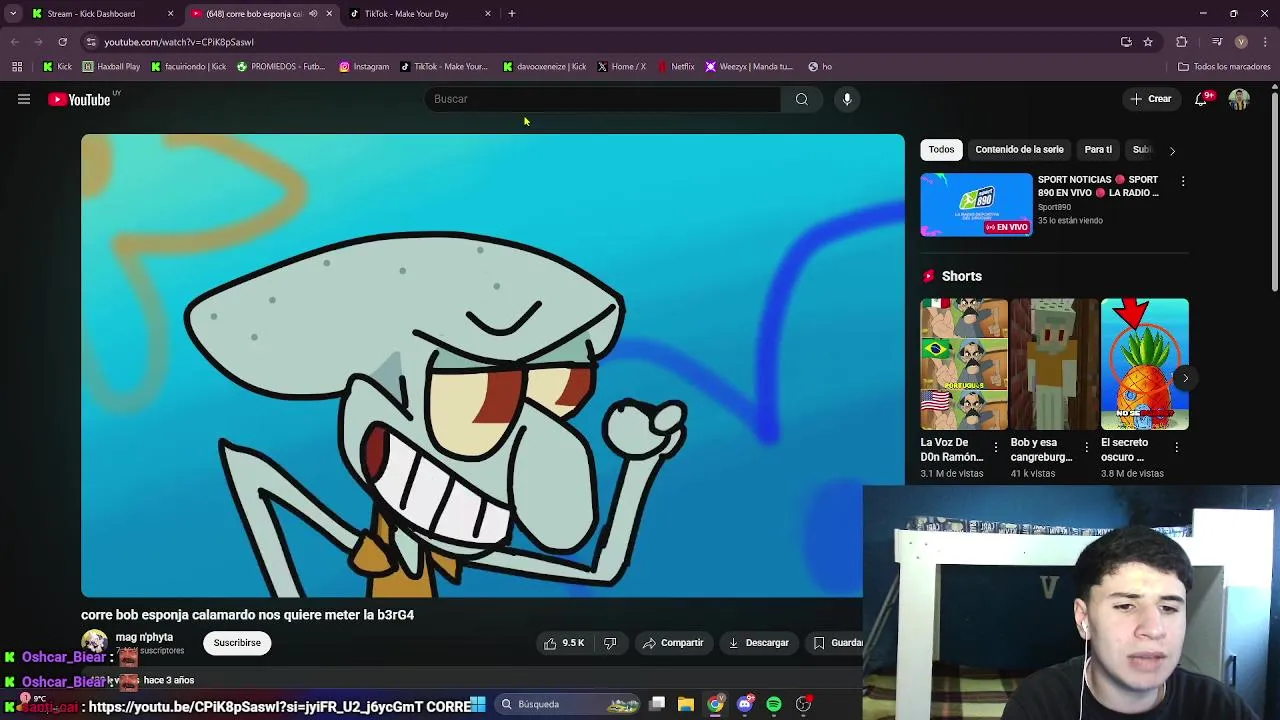
Task: Open the browser extensions puzzle icon
Action: pos(1182,42)
